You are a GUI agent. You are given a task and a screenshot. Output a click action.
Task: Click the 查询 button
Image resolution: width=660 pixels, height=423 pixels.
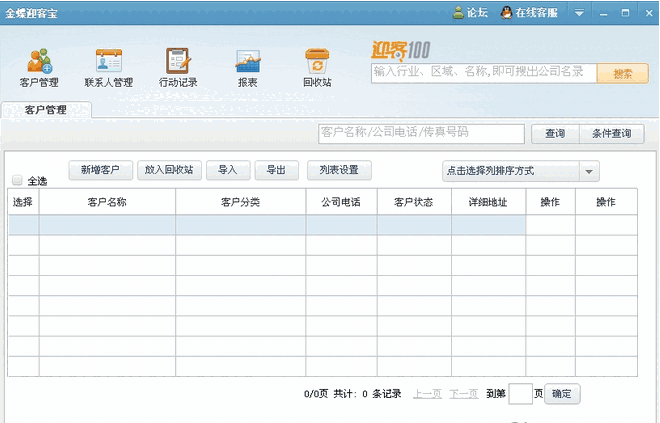pos(555,133)
